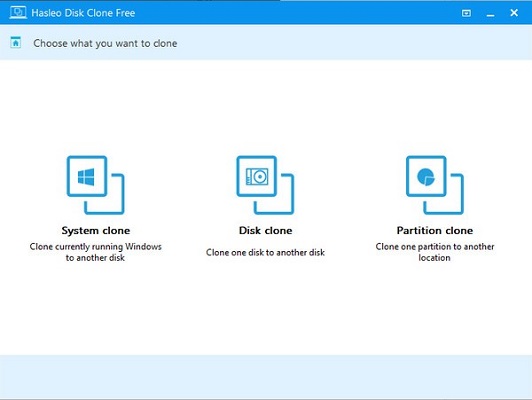Minimize the Hasleo Disk Clone window
The height and width of the screenshot is (400, 532).
(490, 14)
